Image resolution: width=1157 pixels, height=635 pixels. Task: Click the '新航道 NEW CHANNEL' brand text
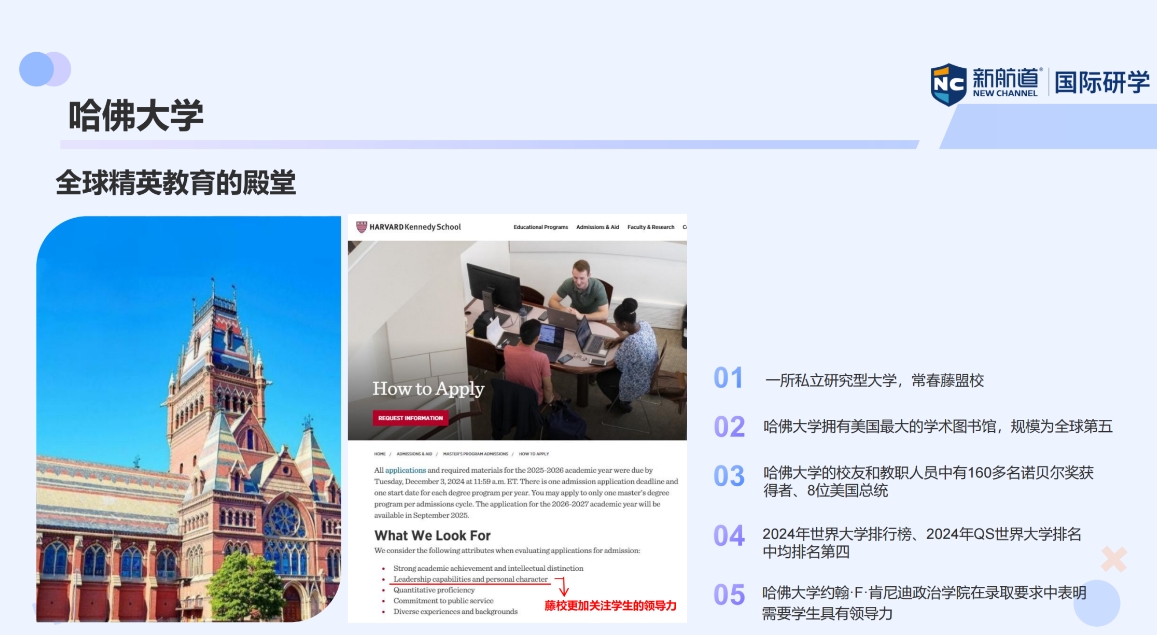click(x=1006, y=82)
